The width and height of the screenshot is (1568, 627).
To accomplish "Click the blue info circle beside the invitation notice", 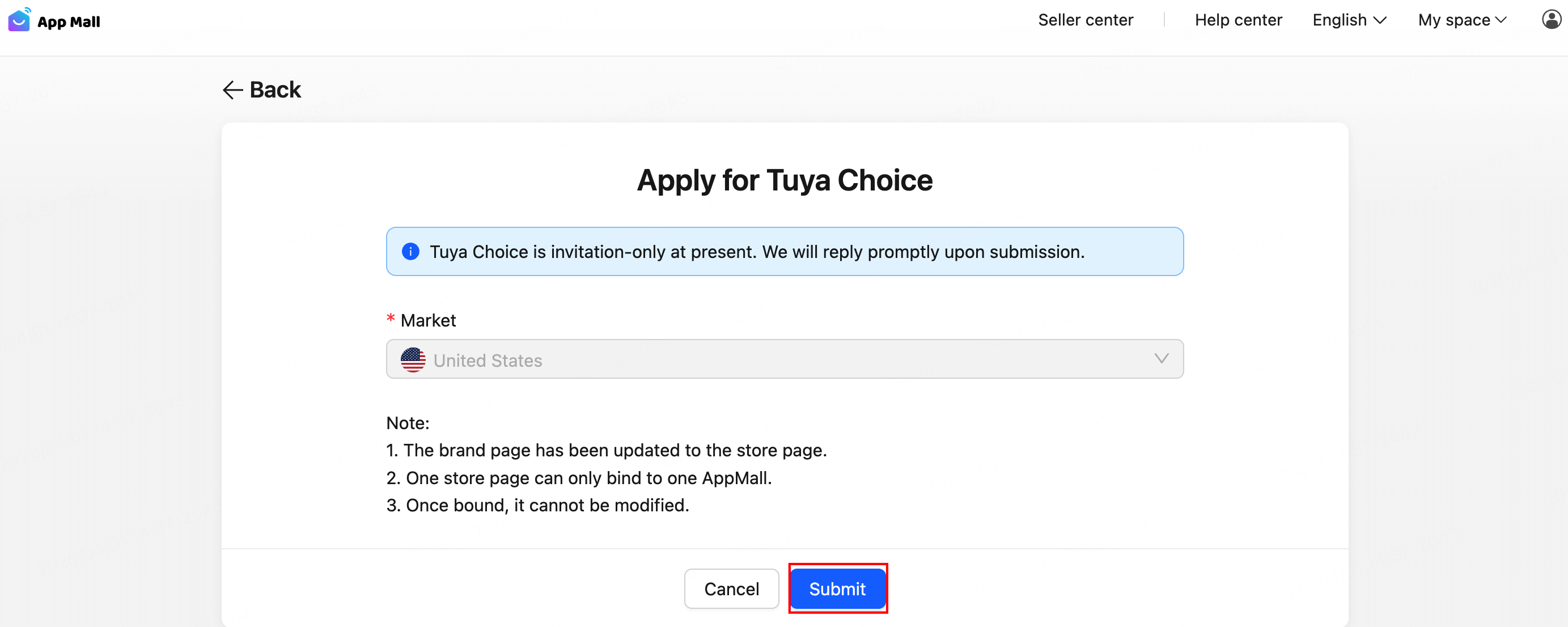I will (410, 251).
